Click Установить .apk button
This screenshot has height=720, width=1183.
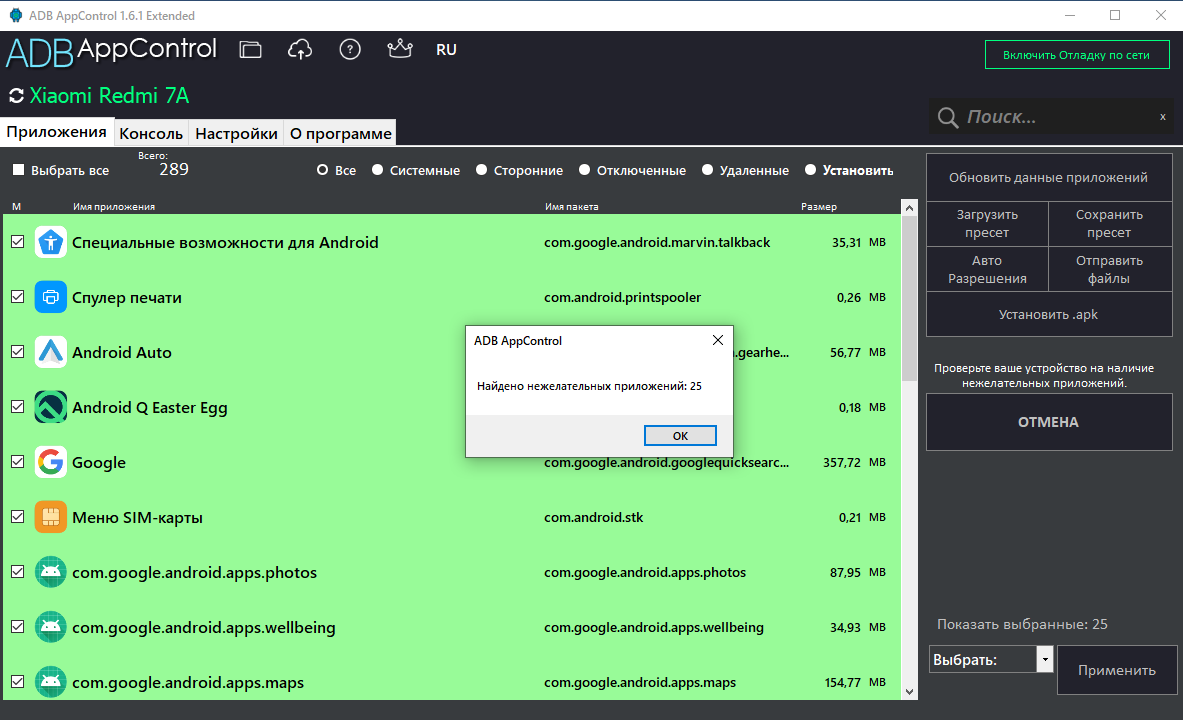click(1049, 315)
